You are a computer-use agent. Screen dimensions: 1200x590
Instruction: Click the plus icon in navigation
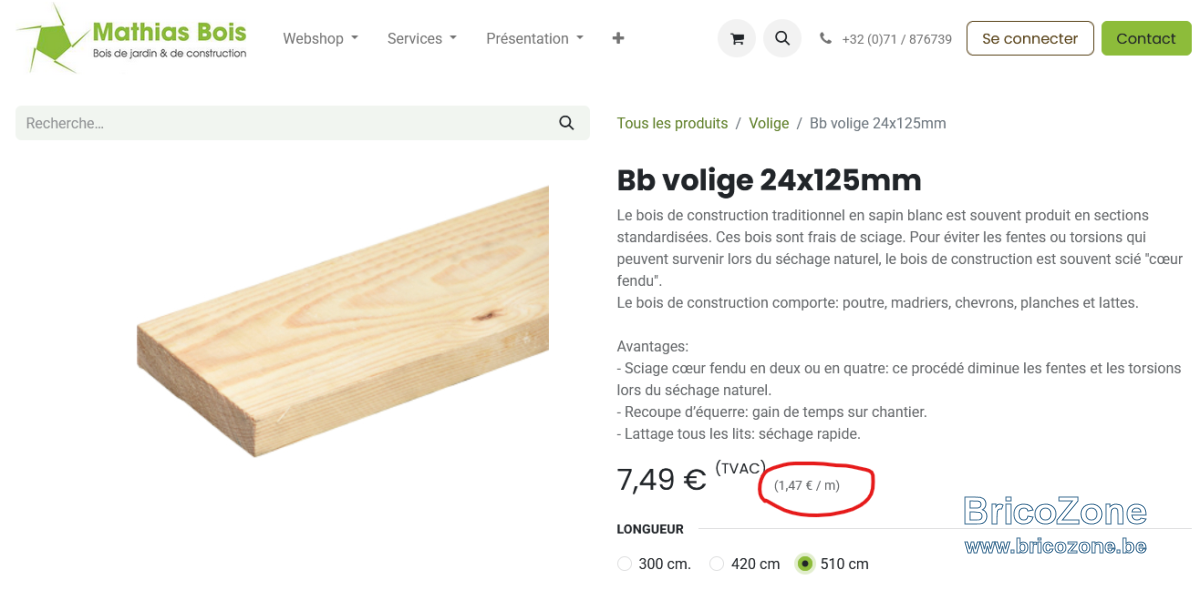[618, 38]
